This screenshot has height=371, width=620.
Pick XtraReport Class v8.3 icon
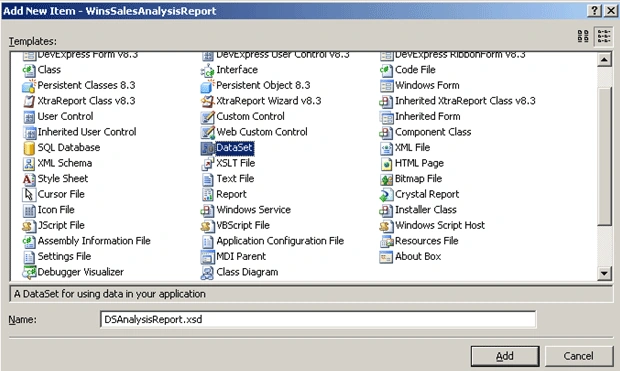pos(29,101)
